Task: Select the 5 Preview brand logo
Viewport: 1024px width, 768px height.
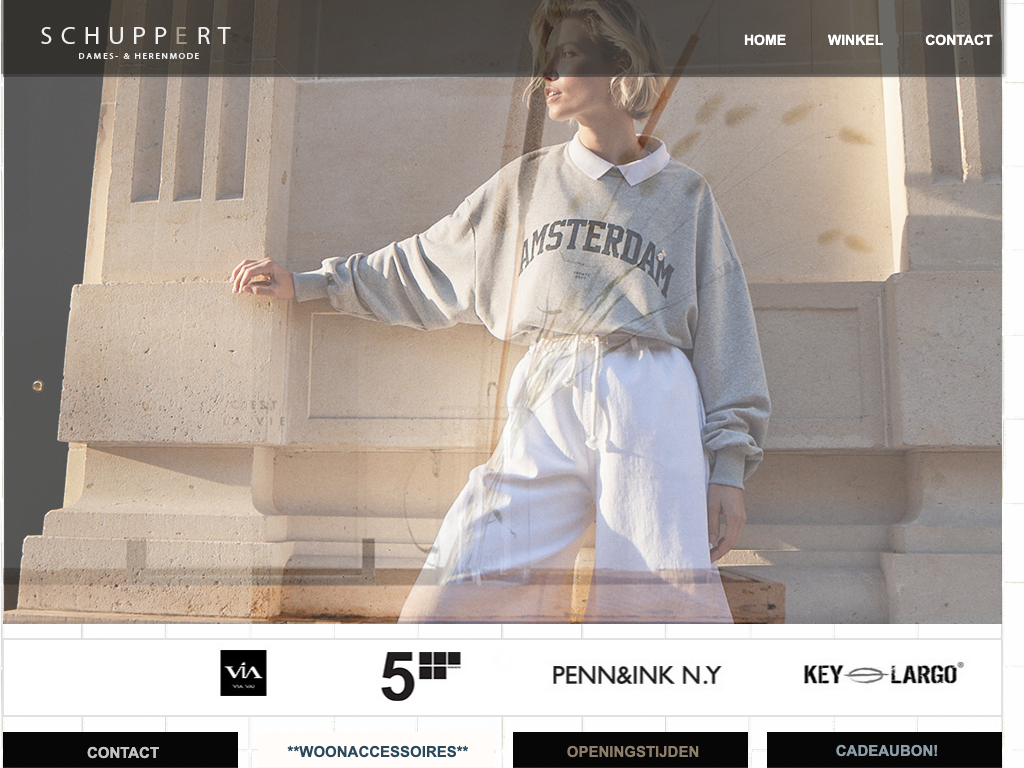Action: pyautogui.click(x=421, y=675)
